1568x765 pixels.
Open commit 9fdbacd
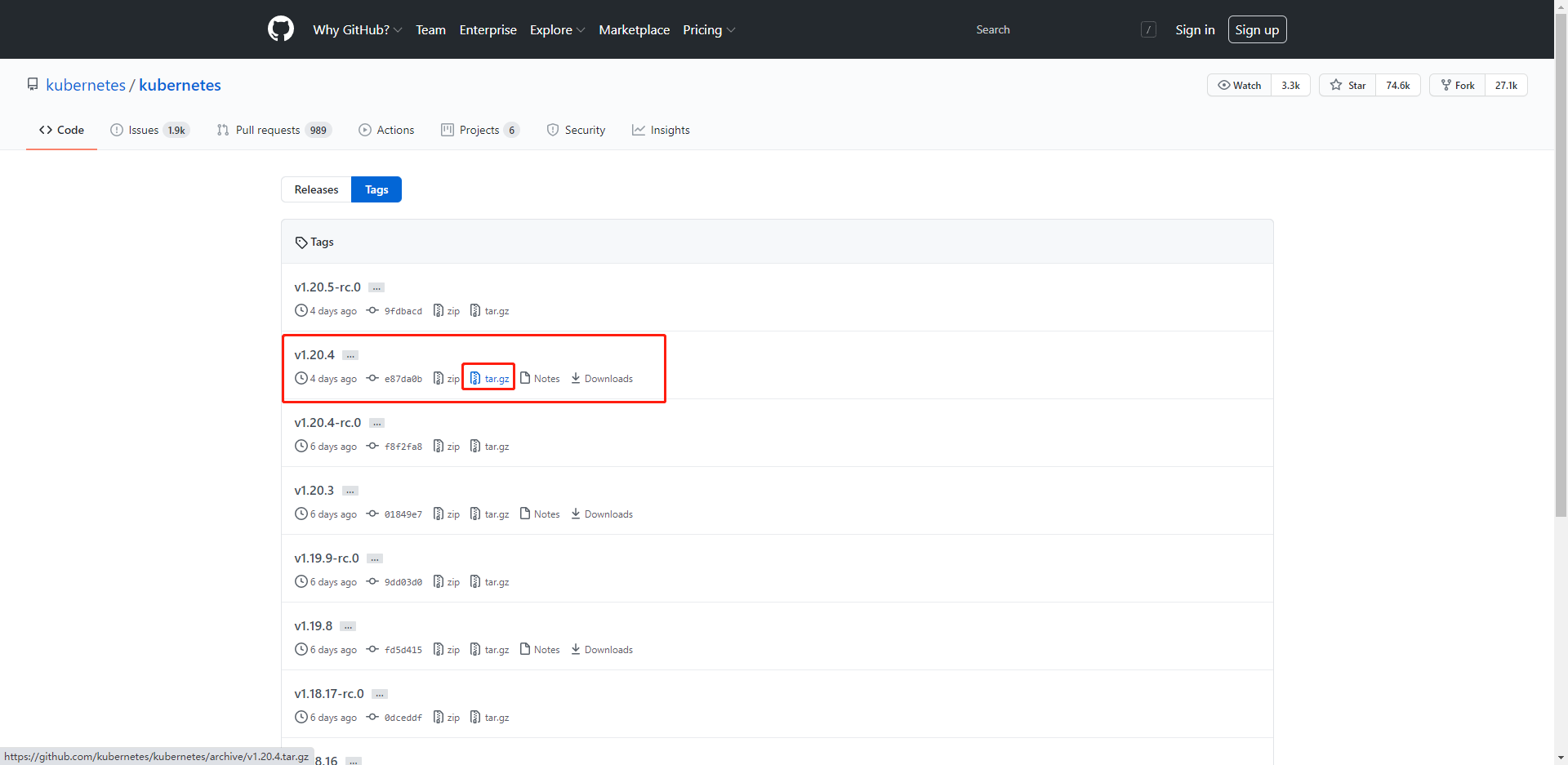coord(394,311)
